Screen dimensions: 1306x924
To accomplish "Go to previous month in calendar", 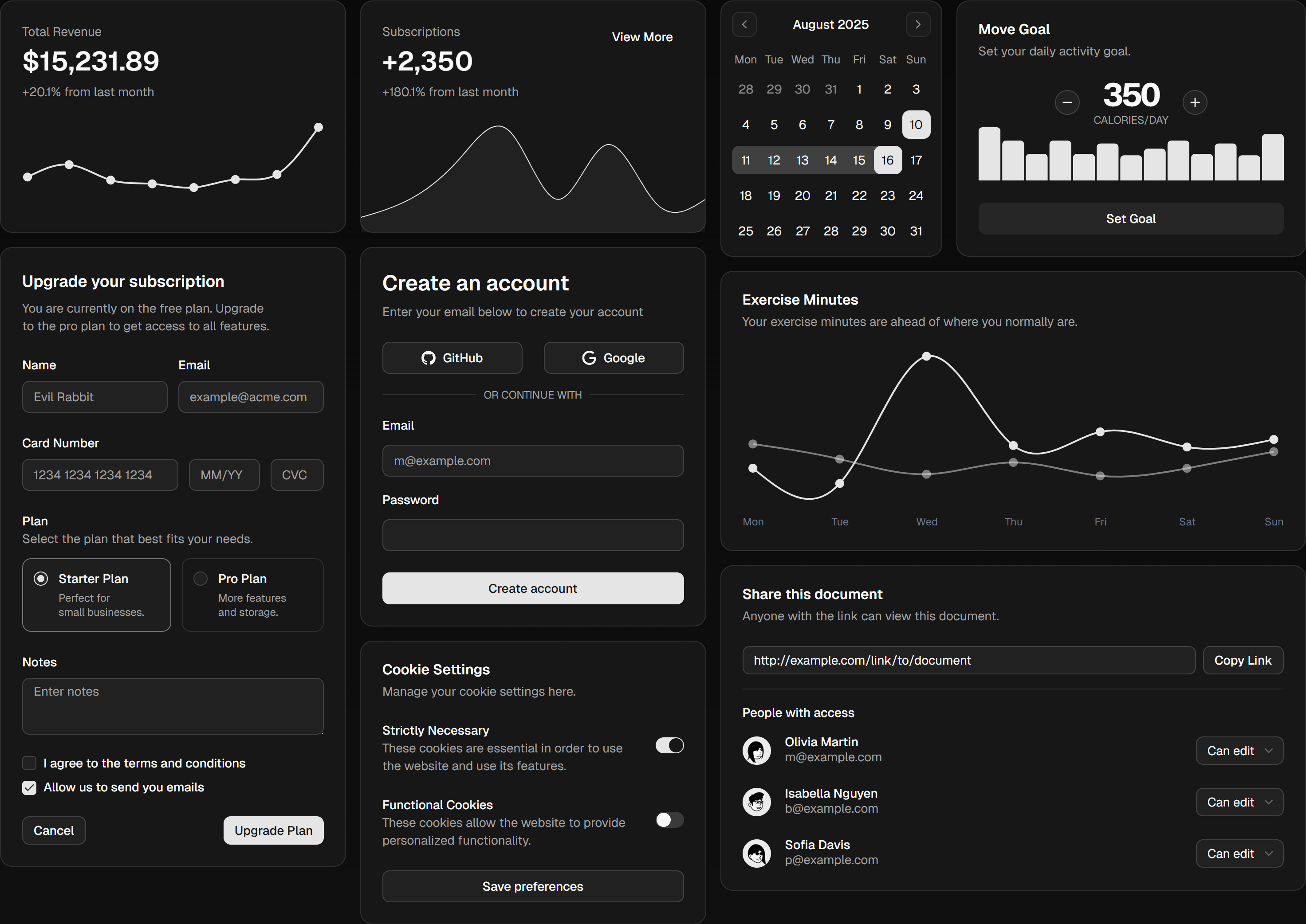I will pos(744,24).
